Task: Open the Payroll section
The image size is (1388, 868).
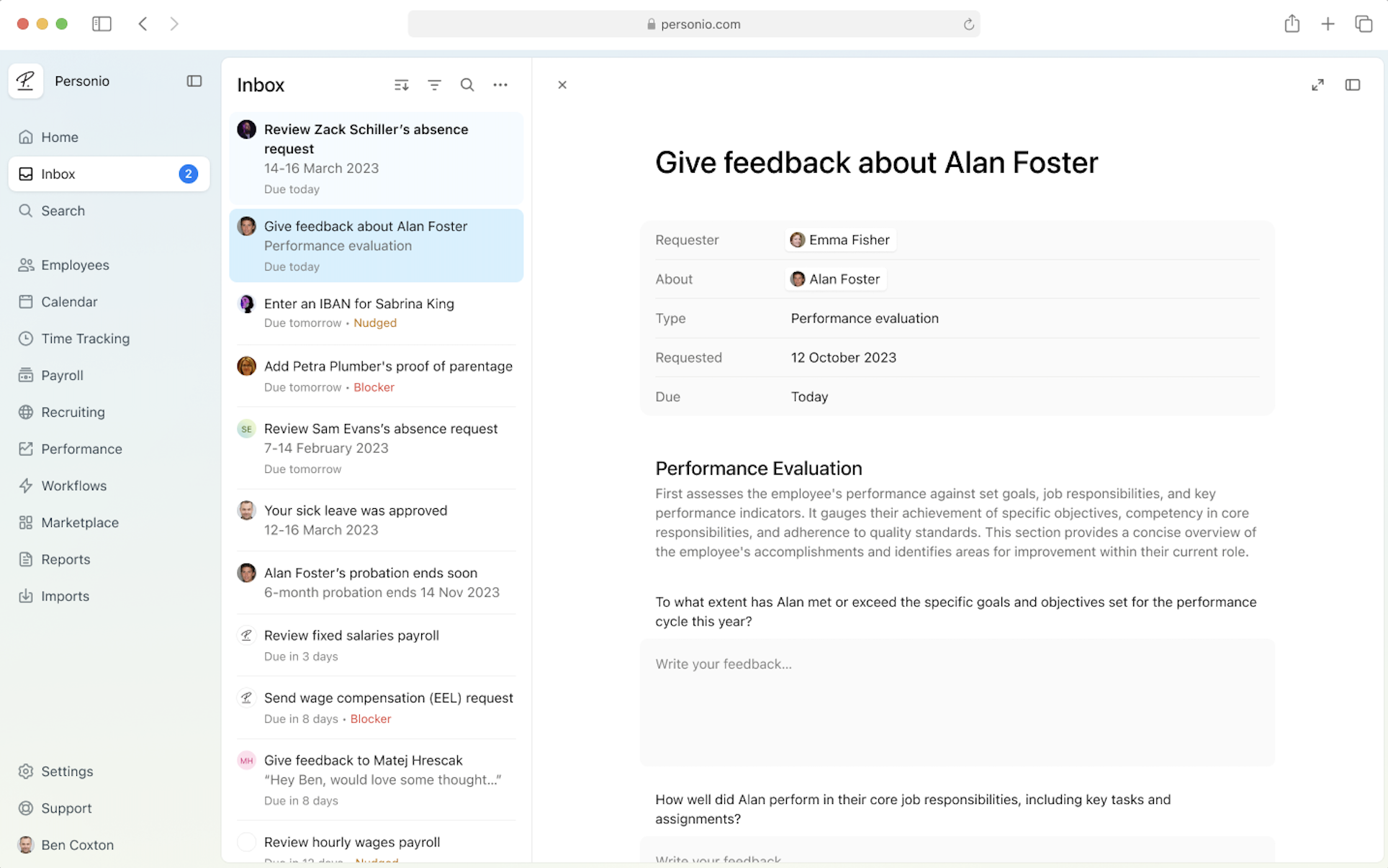Action: (109, 375)
